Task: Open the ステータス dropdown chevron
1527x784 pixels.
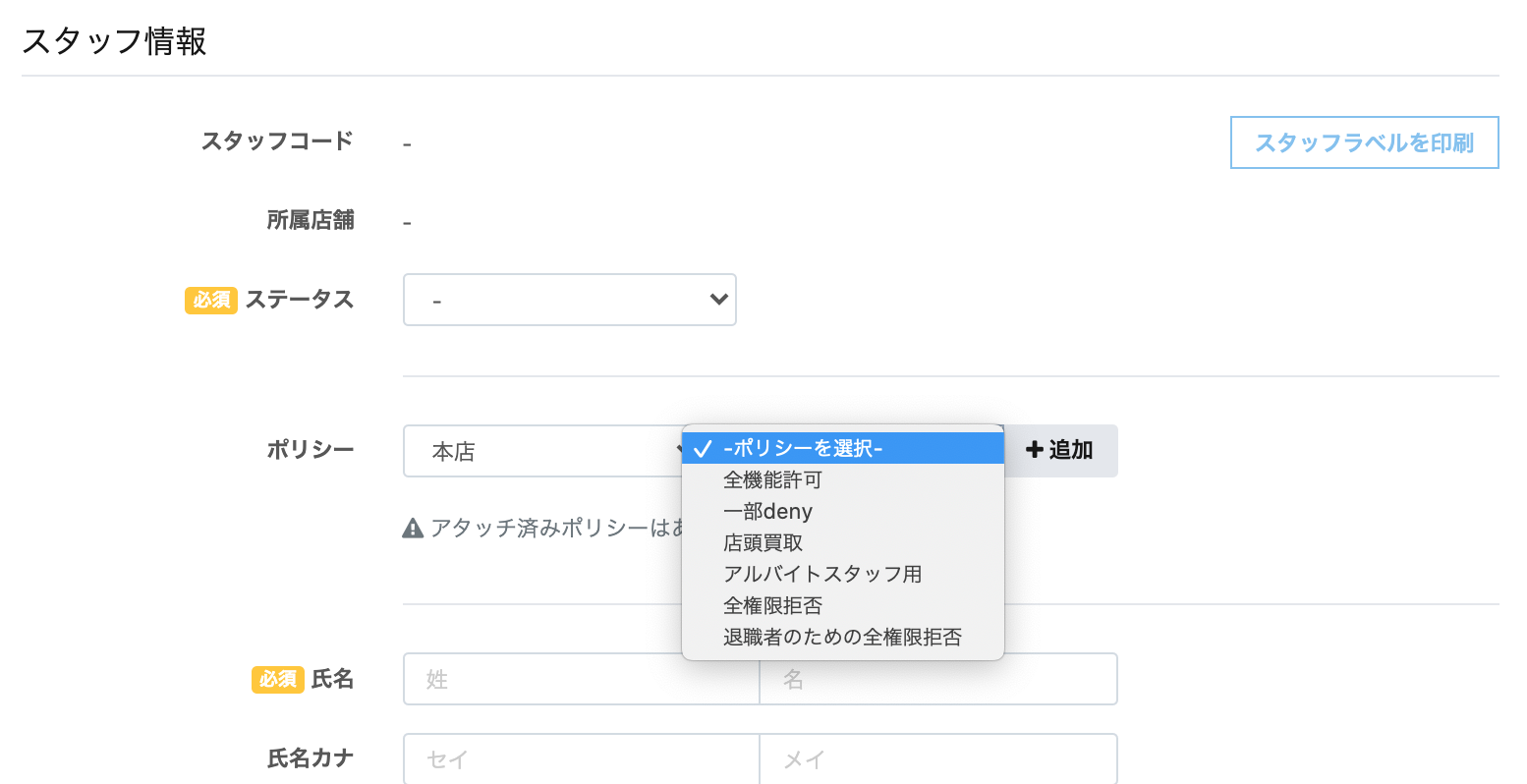Action: pyautogui.click(x=718, y=300)
